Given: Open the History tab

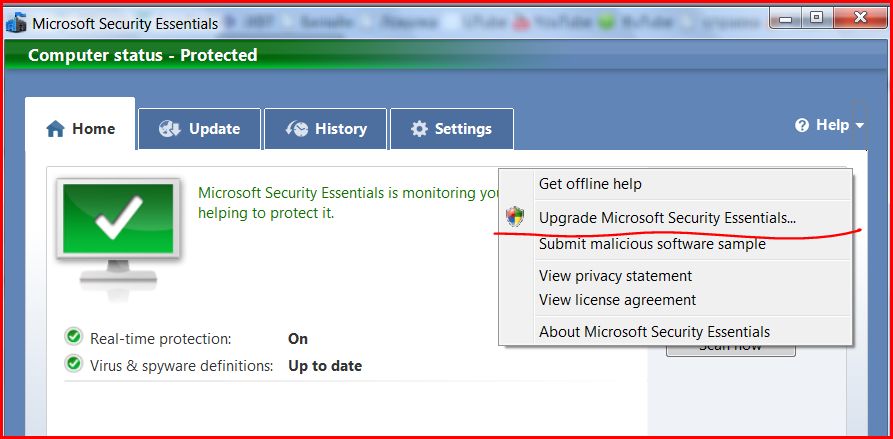Looking at the screenshot, I should (x=325, y=129).
